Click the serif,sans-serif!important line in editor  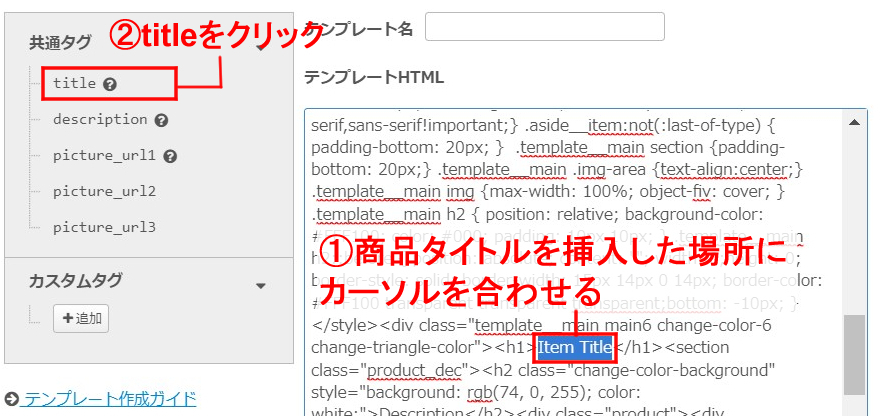click(x=415, y=126)
